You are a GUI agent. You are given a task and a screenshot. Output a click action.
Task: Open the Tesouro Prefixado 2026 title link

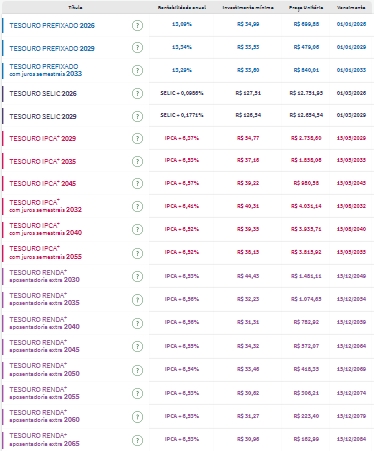[52, 25]
